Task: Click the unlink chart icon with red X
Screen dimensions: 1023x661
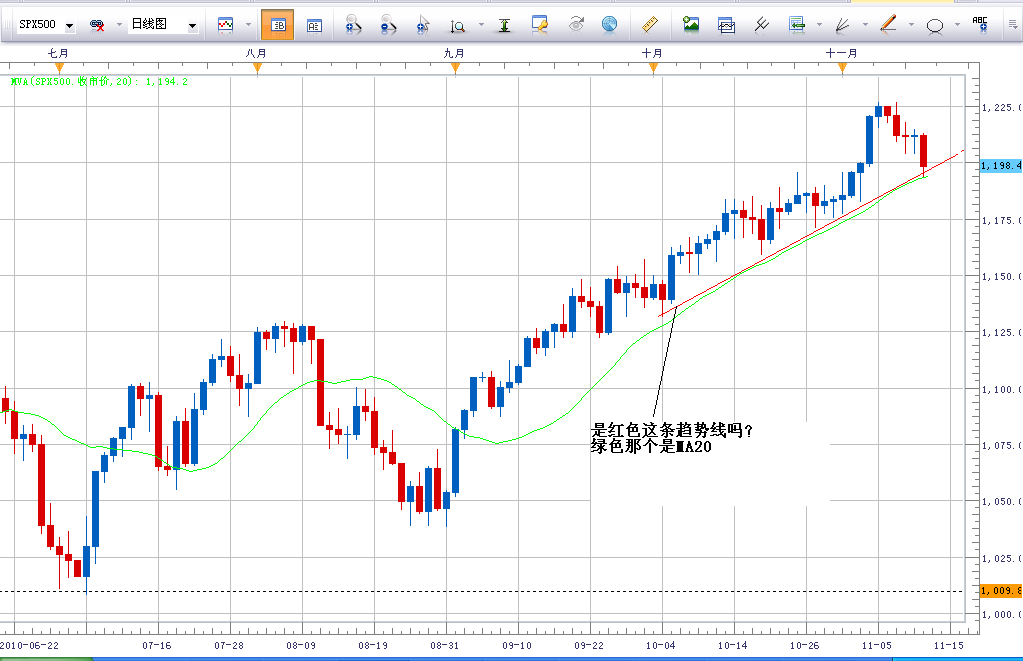Action: (x=97, y=25)
